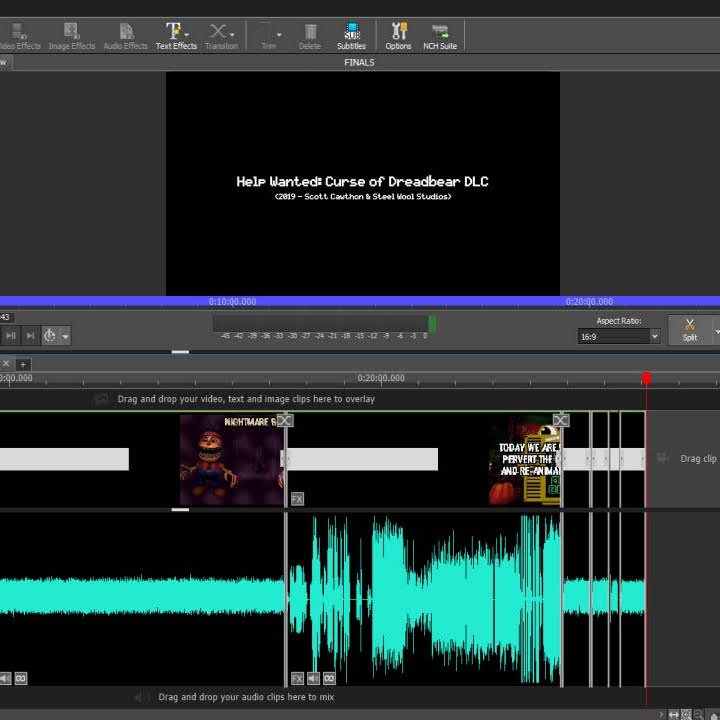This screenshot has height=720, width=720.
Task: Click the Audio Effects button
Action: coord(125,36)
